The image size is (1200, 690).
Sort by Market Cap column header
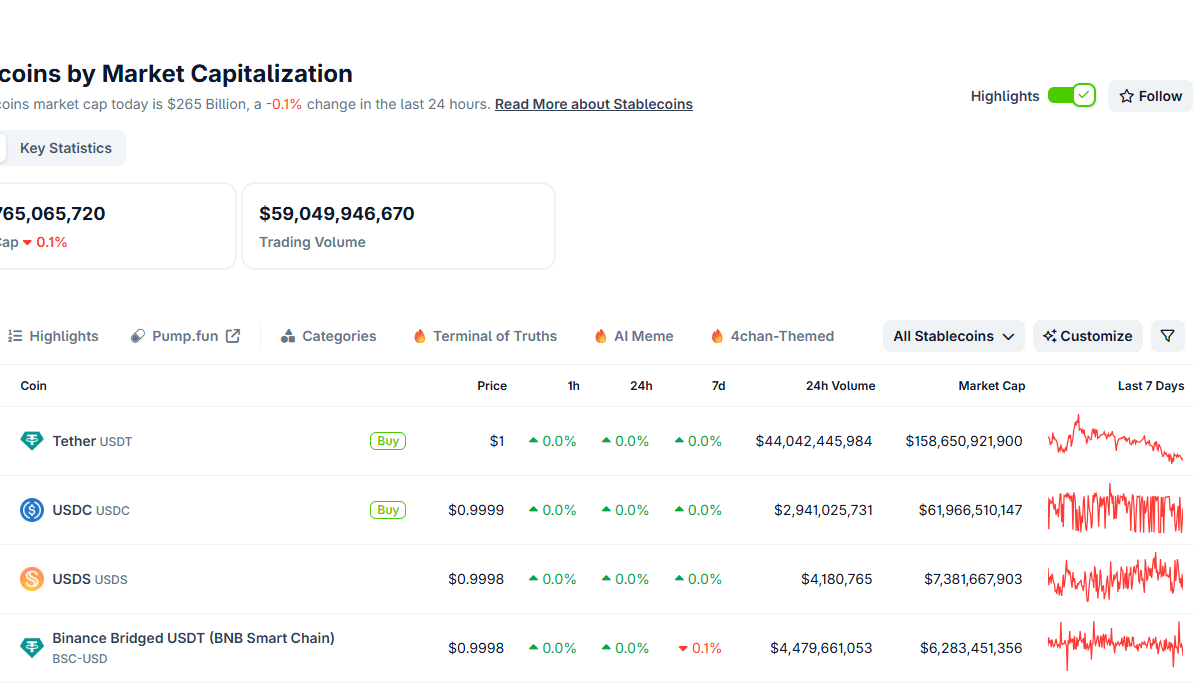992,386
